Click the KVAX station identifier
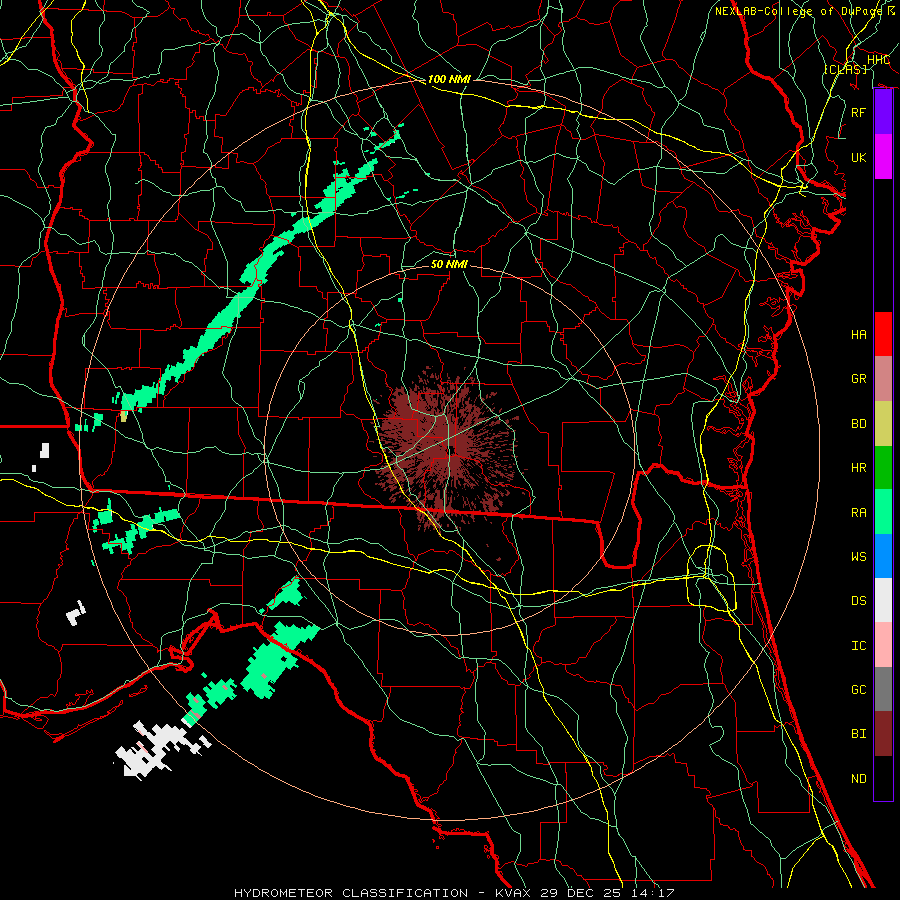 [x=512, y=893]
